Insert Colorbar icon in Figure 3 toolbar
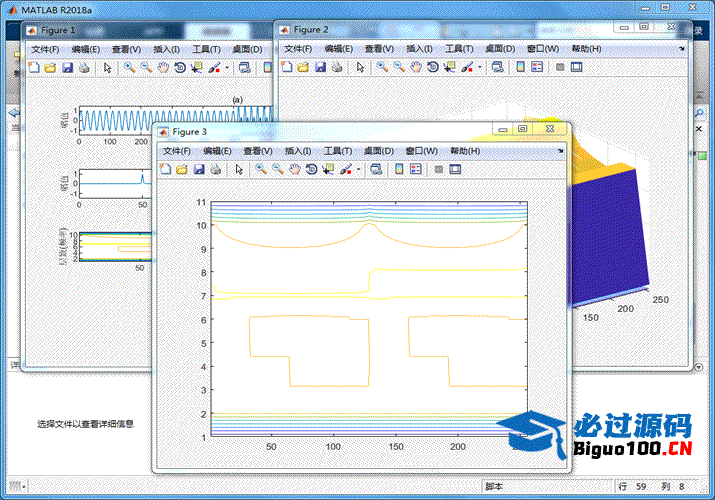 tap(399, 170)
